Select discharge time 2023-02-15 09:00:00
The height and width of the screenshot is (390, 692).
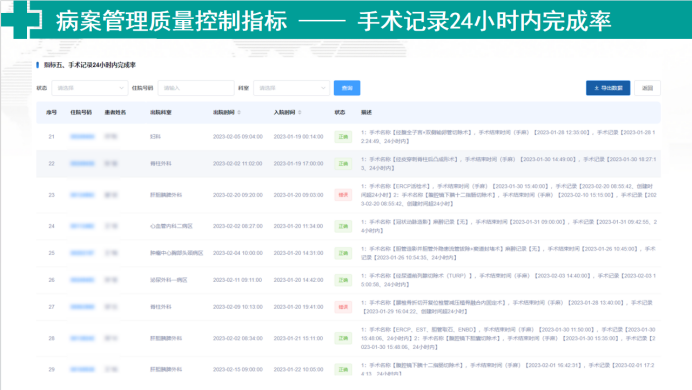point(238,370)
